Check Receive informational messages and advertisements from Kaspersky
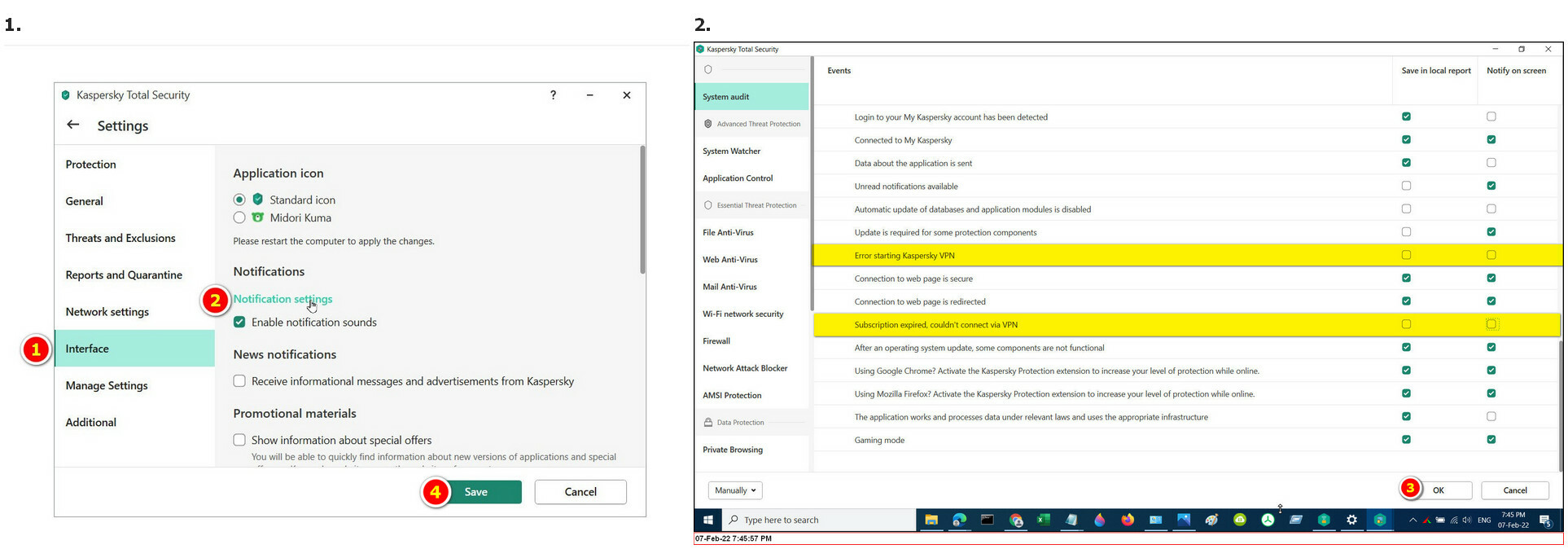Image resolution: width=1568 pixels, height=549 pixels. point(239,380)
